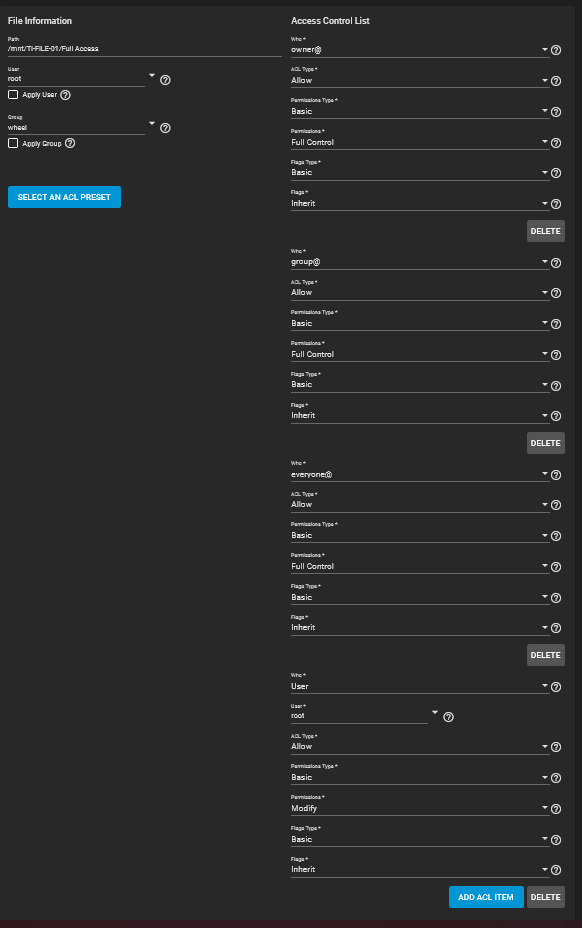This screenshot has height=928, width=582.
Task: Click SELECT AN ACL PRESET button
Action: click(64, 197)
